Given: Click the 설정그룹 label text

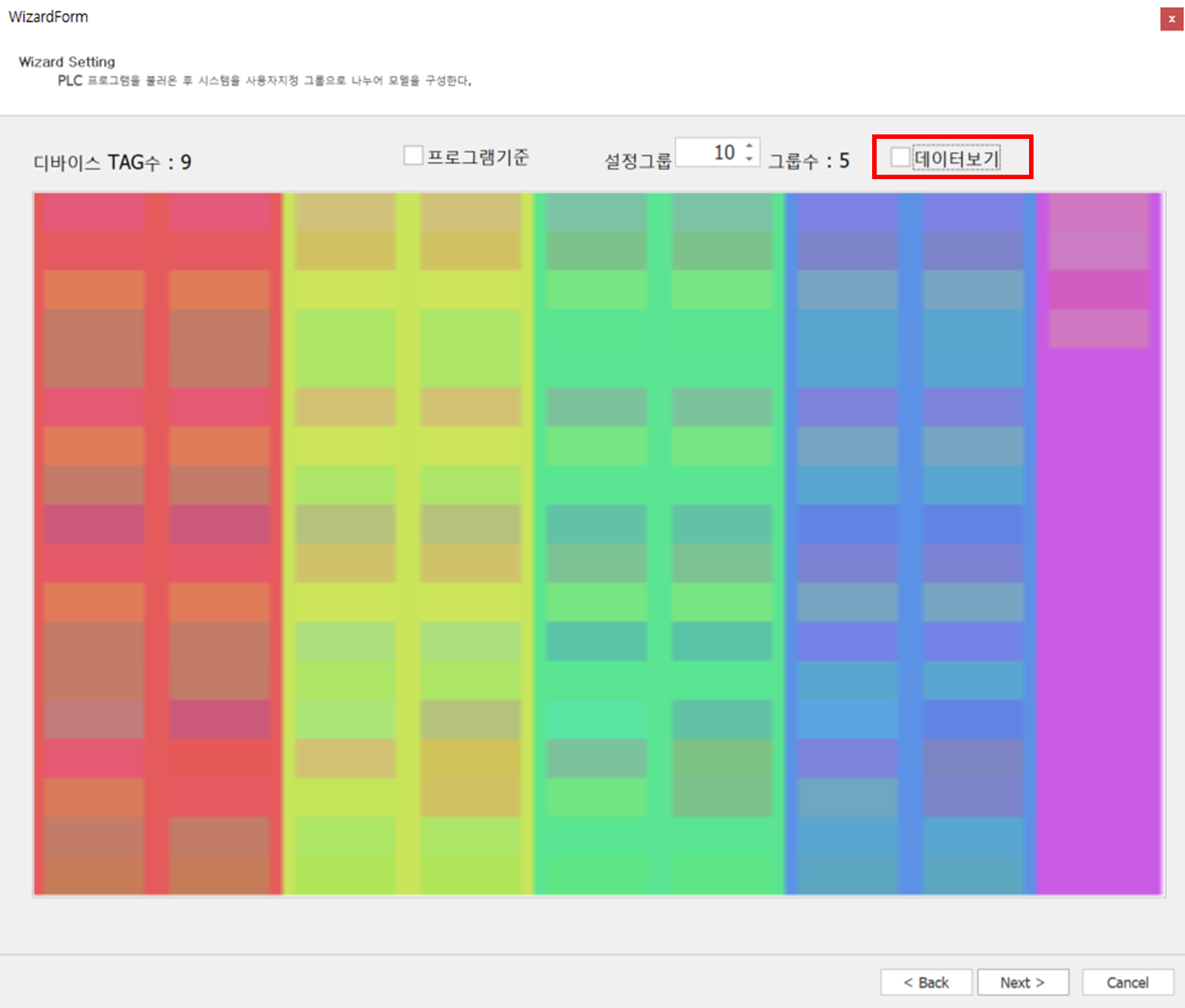Looking at the screenshot, I should tap(637, 161).
